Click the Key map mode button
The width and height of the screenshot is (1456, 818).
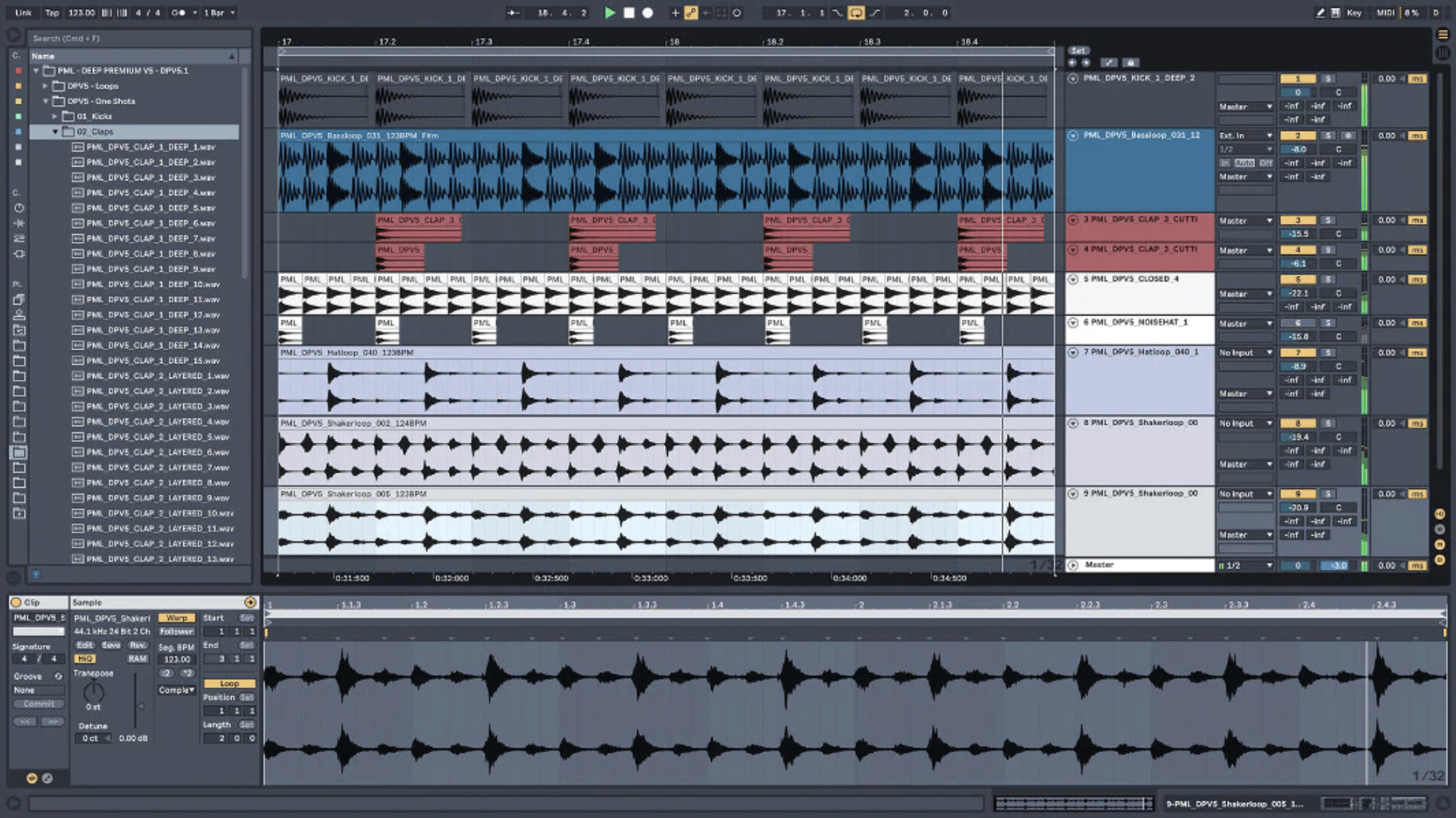pyautogui.click(x=1354, y=12)
